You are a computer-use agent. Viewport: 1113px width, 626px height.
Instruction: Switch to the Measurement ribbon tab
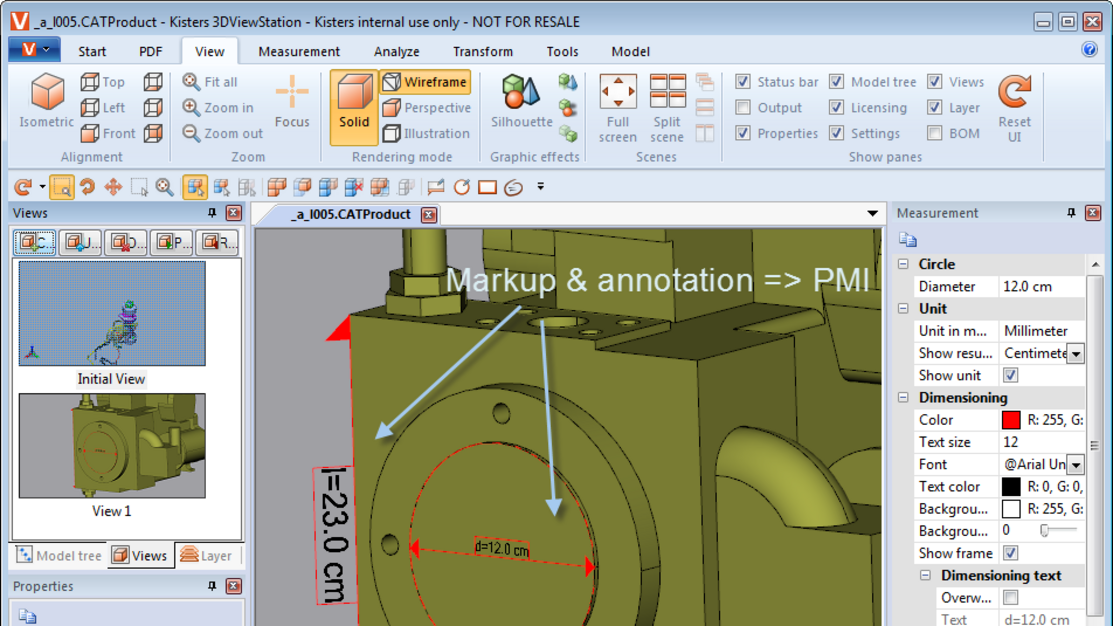299,51
